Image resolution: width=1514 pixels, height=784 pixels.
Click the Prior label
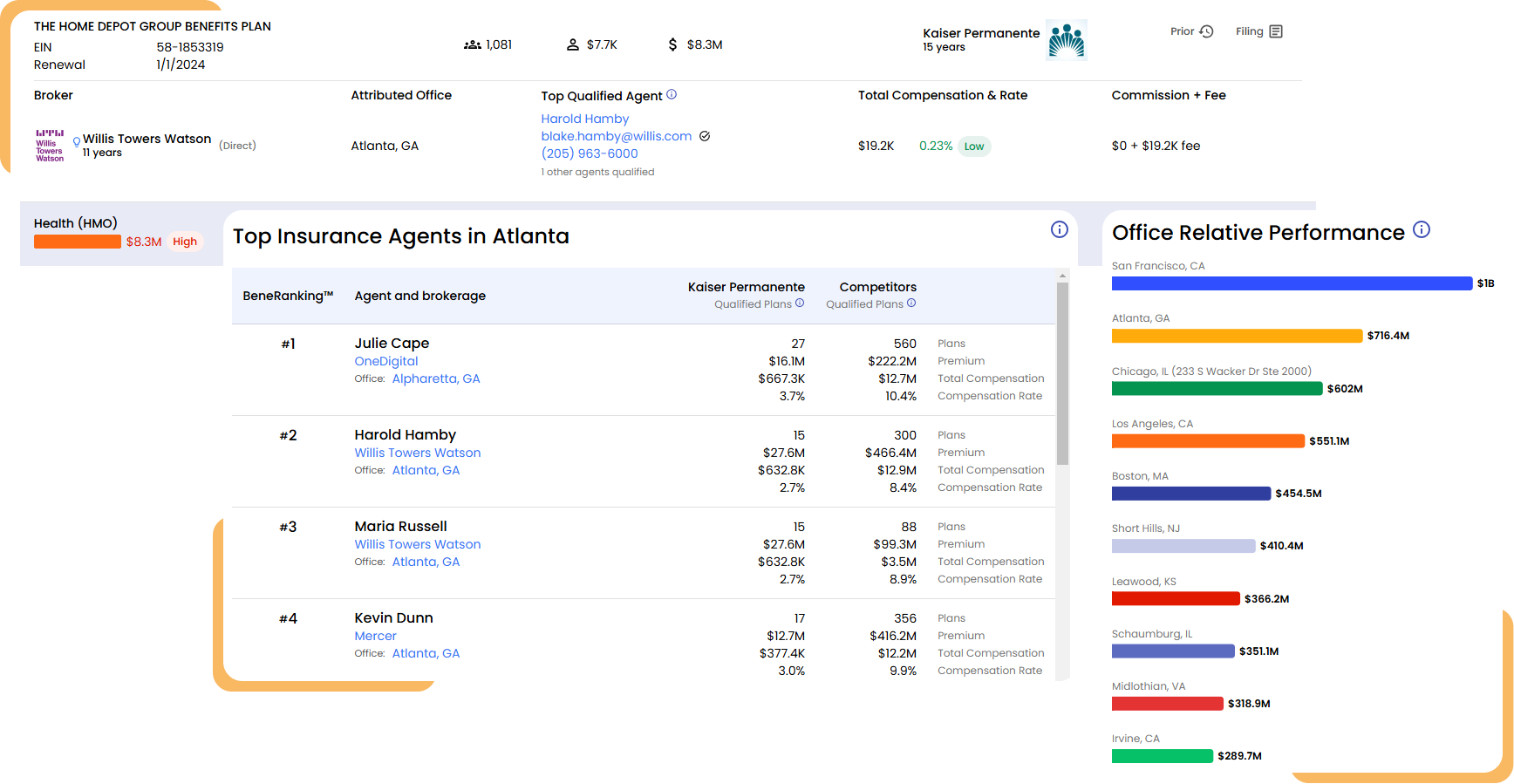pyautogui.click(x=1182, y=31)
